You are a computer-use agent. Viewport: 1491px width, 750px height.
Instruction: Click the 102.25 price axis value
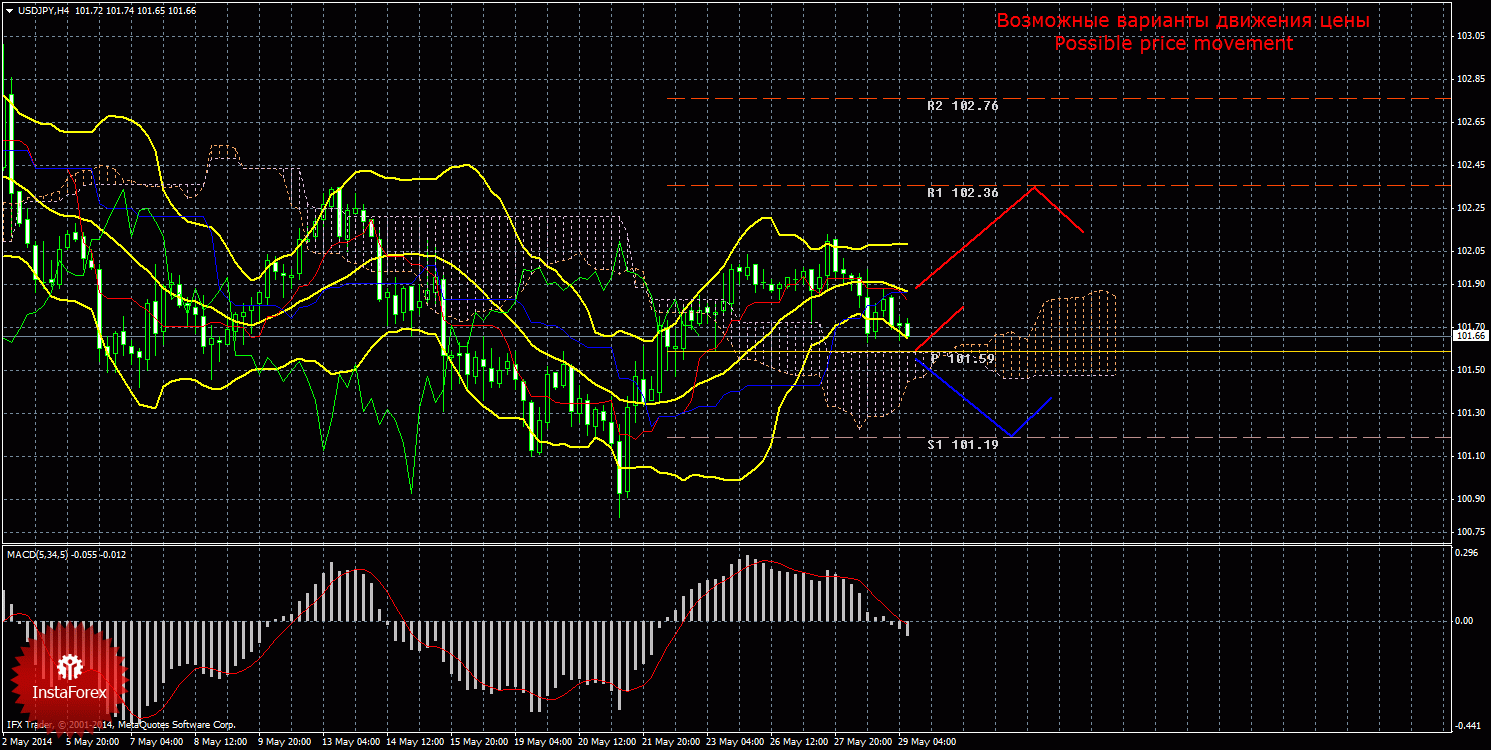(1470, 208)
